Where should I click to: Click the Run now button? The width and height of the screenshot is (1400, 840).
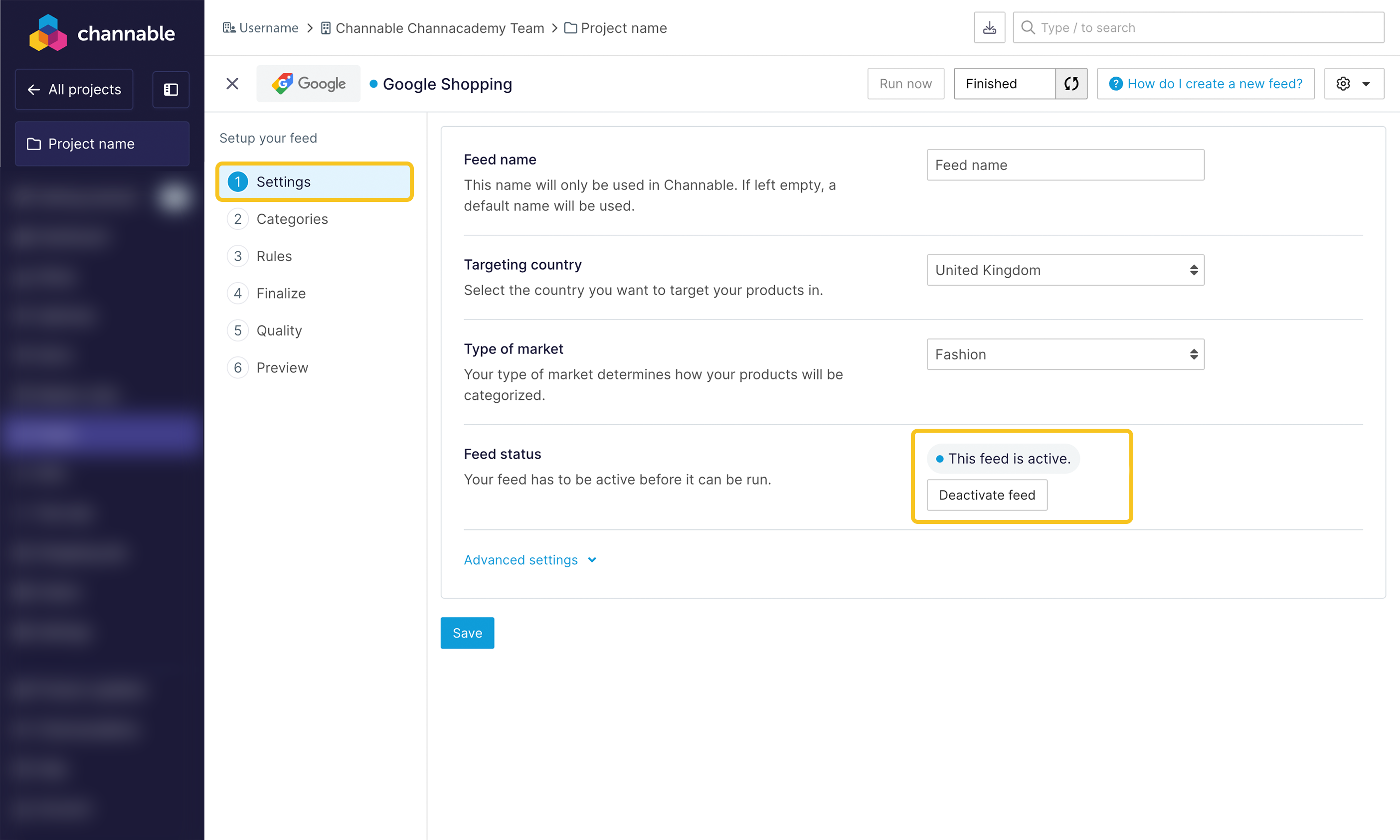905,84
